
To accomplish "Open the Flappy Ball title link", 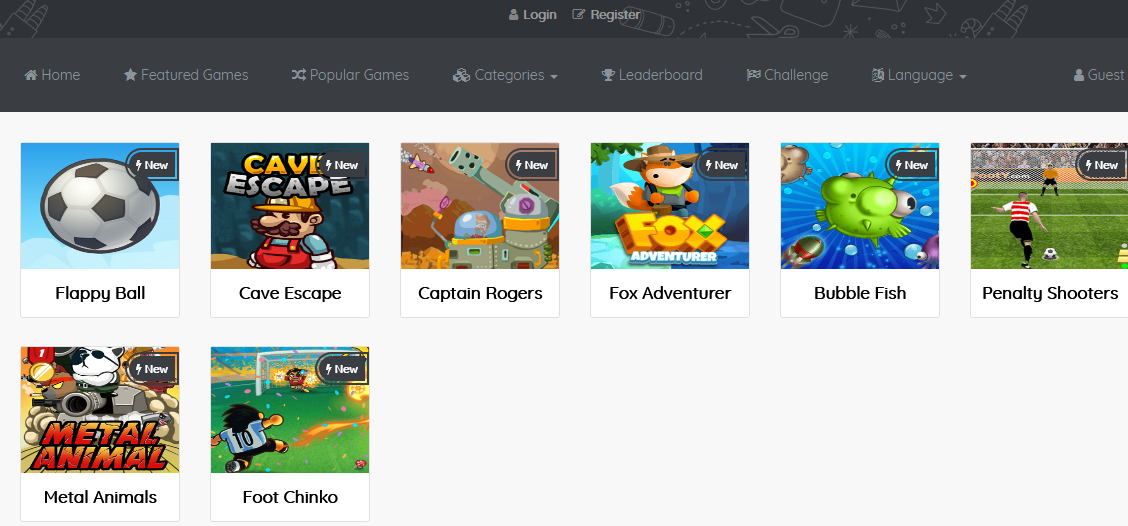I will [x=100, y=293].
